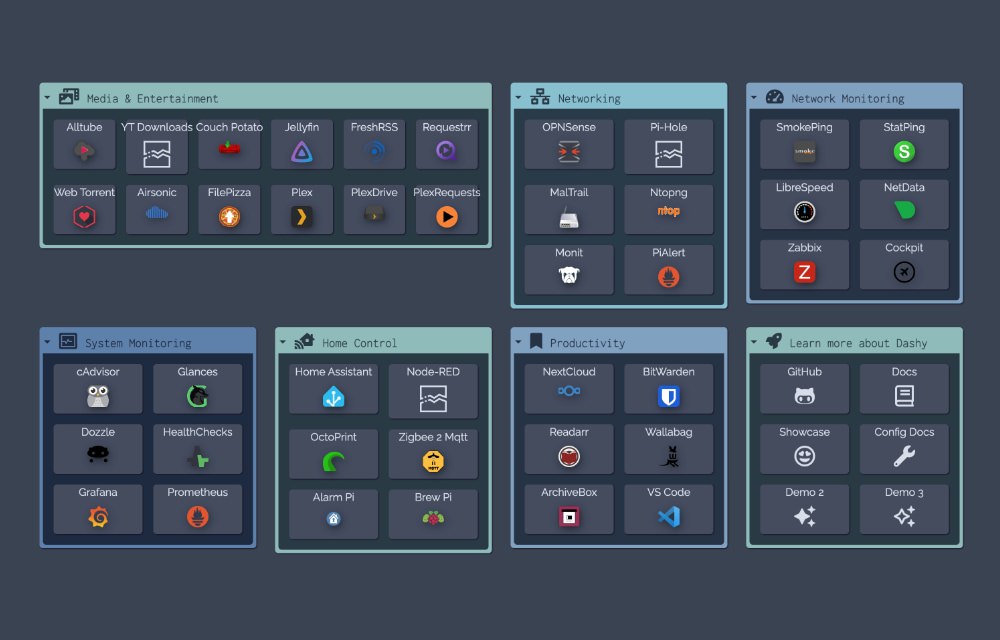The width and height of the screenshot is (1000, 640).
Task: Open the Couch Potato tile
Action: tap(229, 143)
